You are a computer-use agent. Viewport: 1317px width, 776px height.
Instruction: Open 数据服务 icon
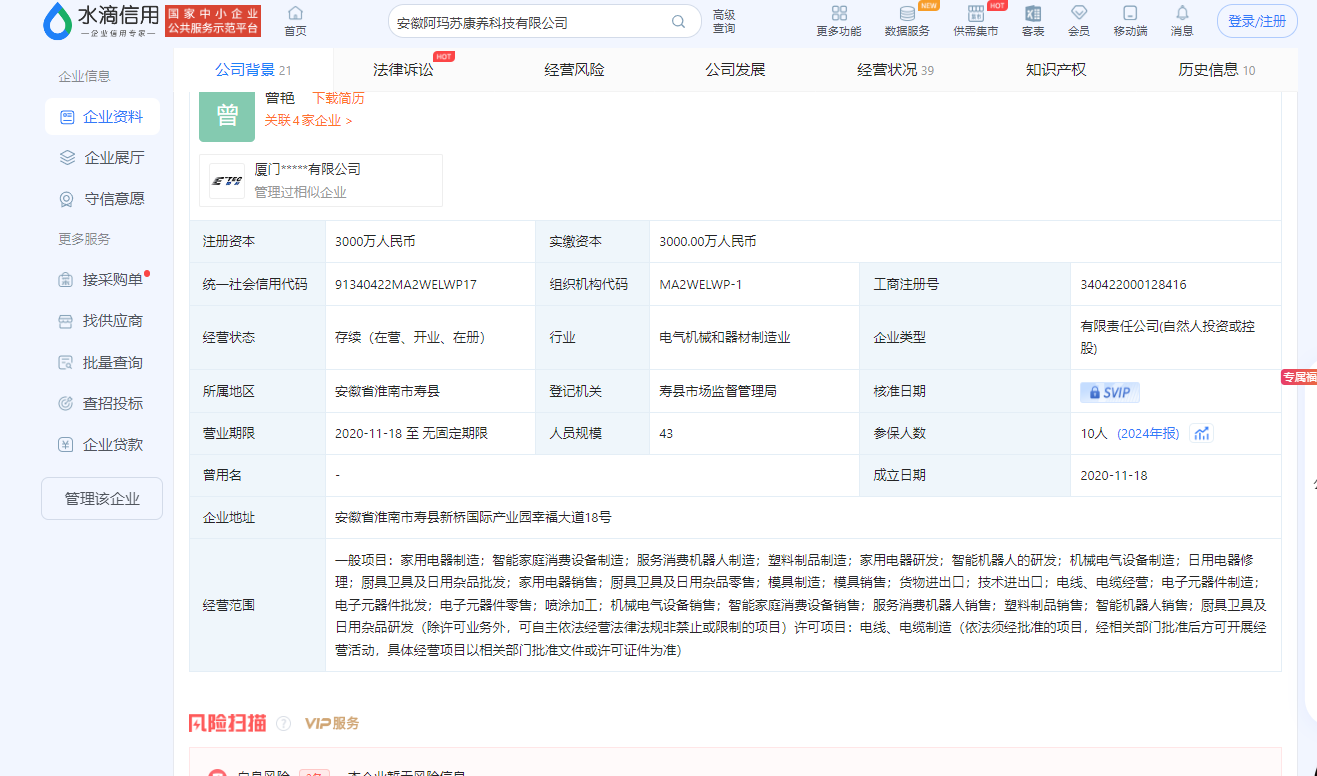point(907,13)
